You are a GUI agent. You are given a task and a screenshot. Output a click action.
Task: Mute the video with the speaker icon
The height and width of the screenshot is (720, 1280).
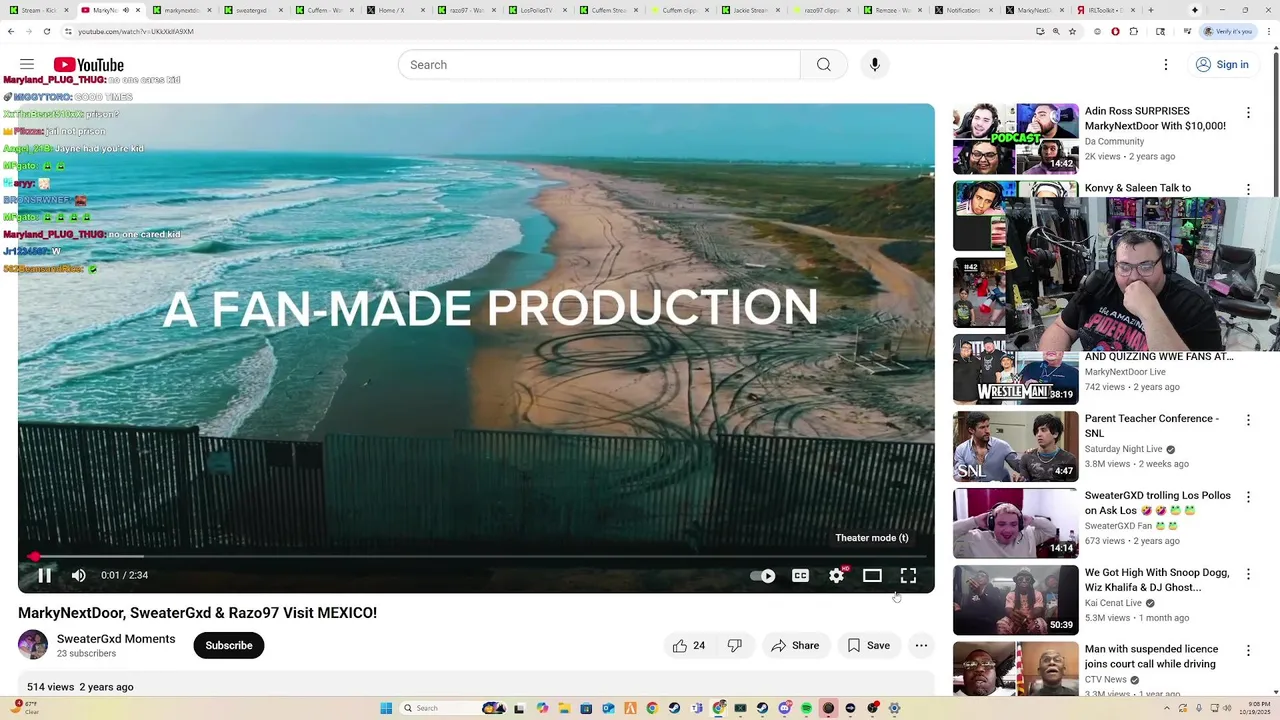tap(79, 575)
